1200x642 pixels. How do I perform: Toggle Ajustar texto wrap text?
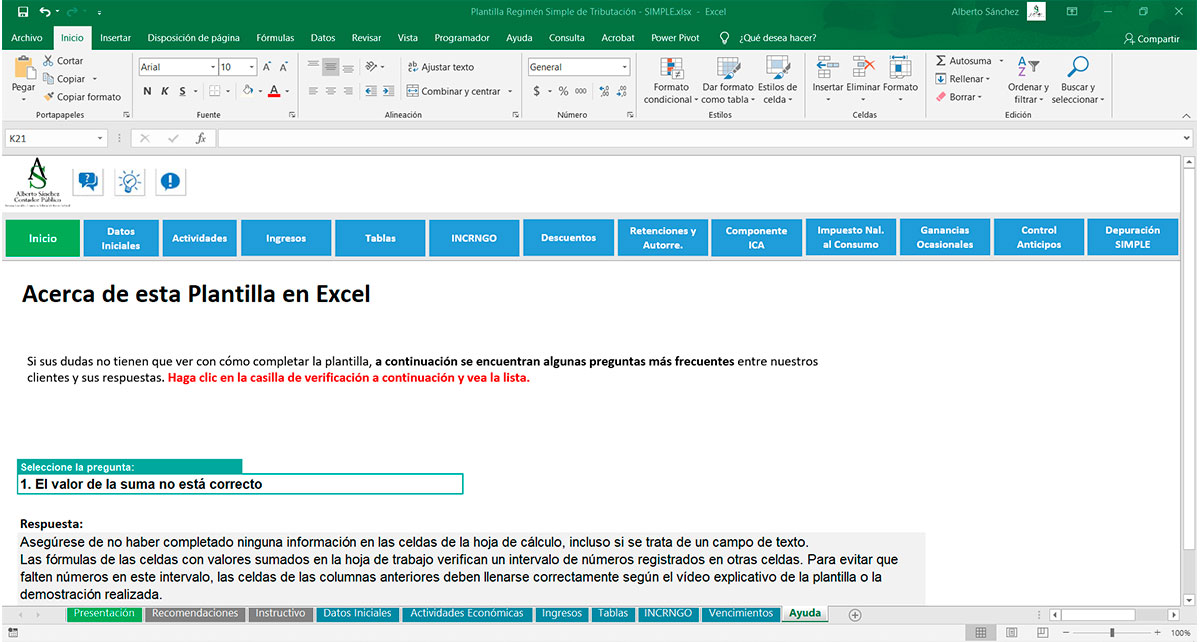click(x=441, y=67)
